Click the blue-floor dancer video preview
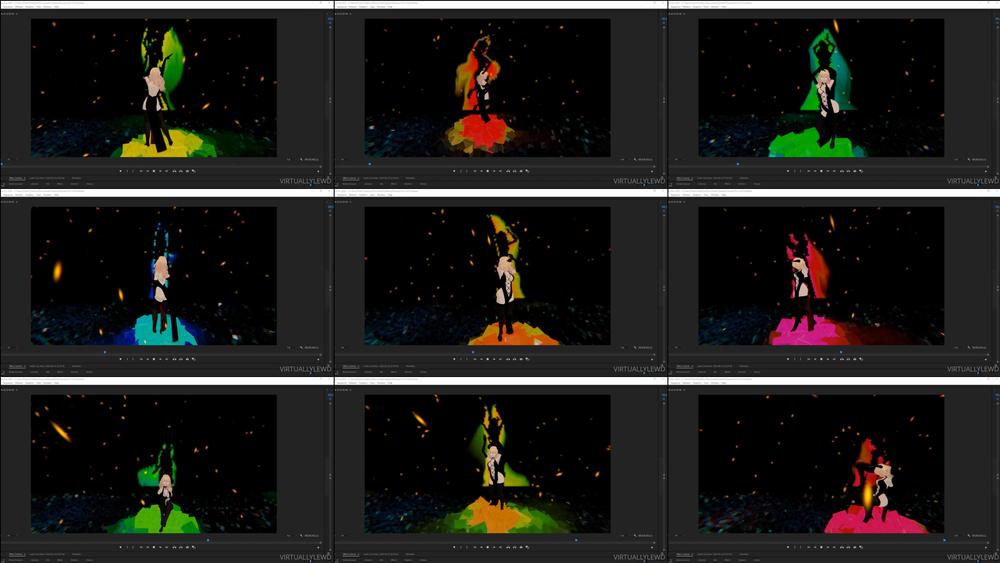The height and width of the screenshot is (563, 1000). [x=154, y=276]
